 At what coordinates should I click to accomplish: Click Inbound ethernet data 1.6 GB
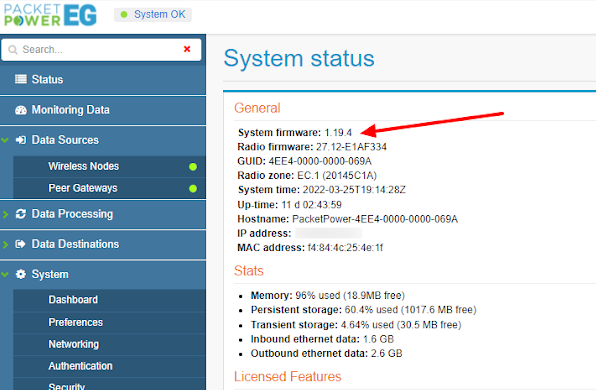click(322, 339)
